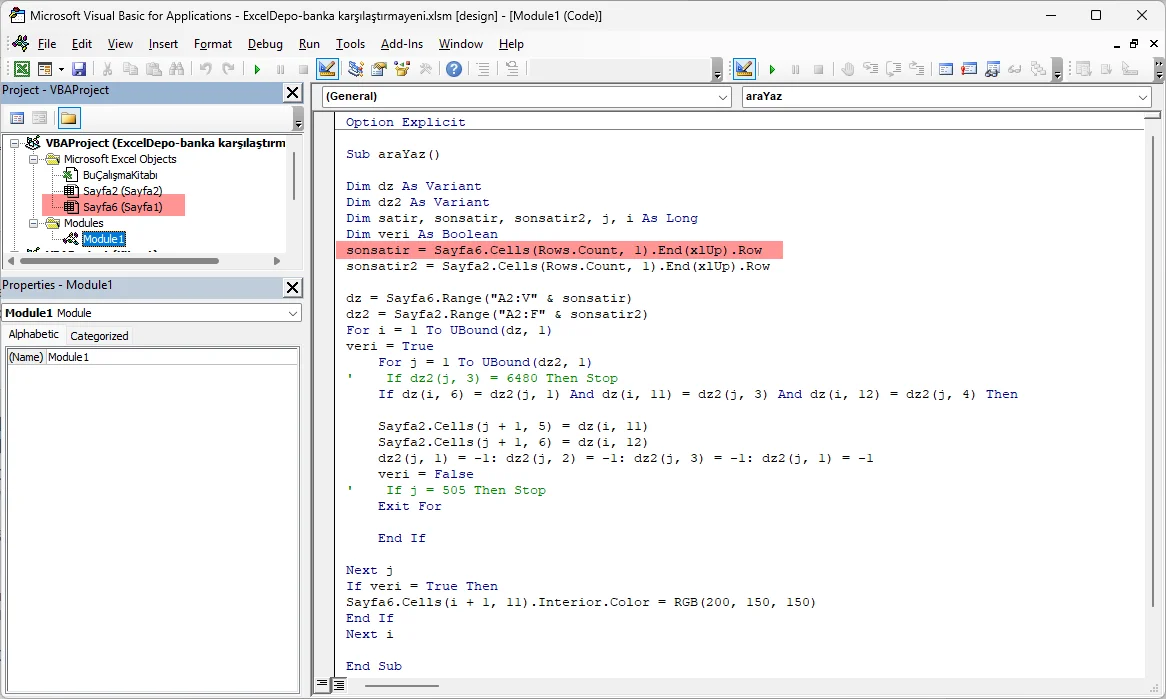
Task: Click the Toolbox hammer-and-wrench icon
Action: coord(426,69)
